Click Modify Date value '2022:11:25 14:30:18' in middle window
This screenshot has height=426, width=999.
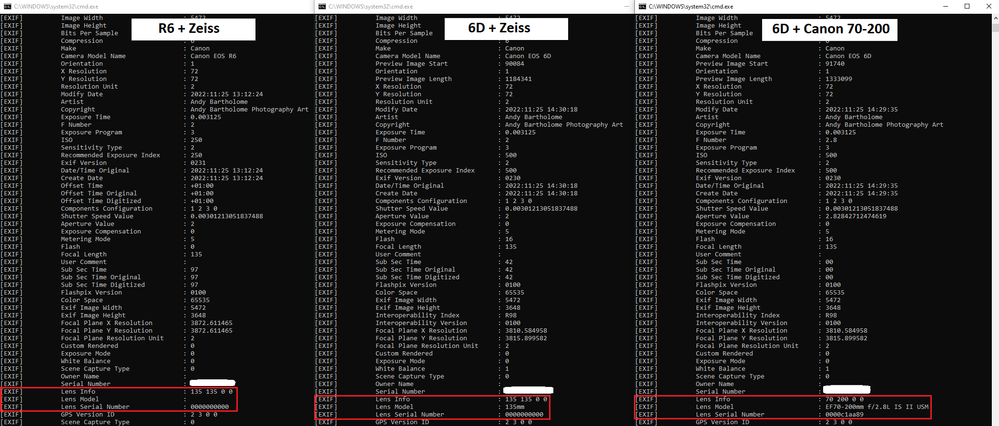point(542,110)
